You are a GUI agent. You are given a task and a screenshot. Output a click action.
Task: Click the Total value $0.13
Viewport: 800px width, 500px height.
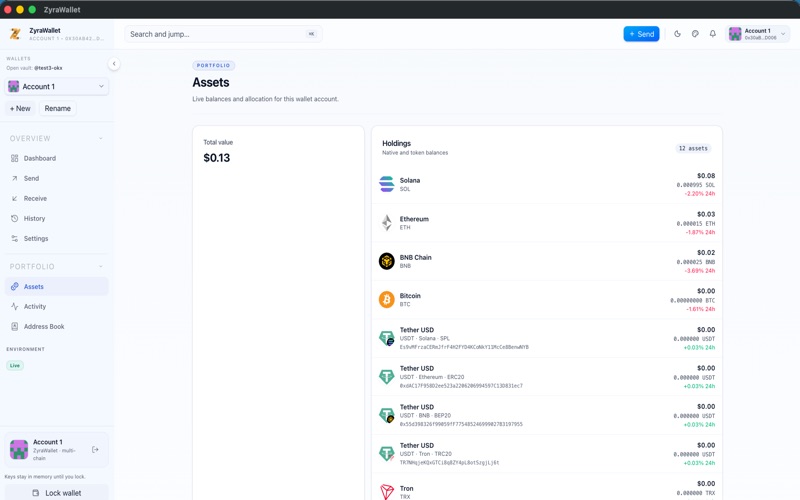[x=217, y=158]
